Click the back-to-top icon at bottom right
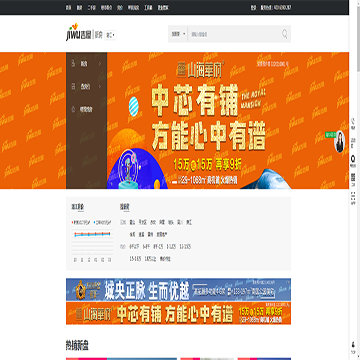This screenshot has width=360, height=360. [x=353, y=345]
